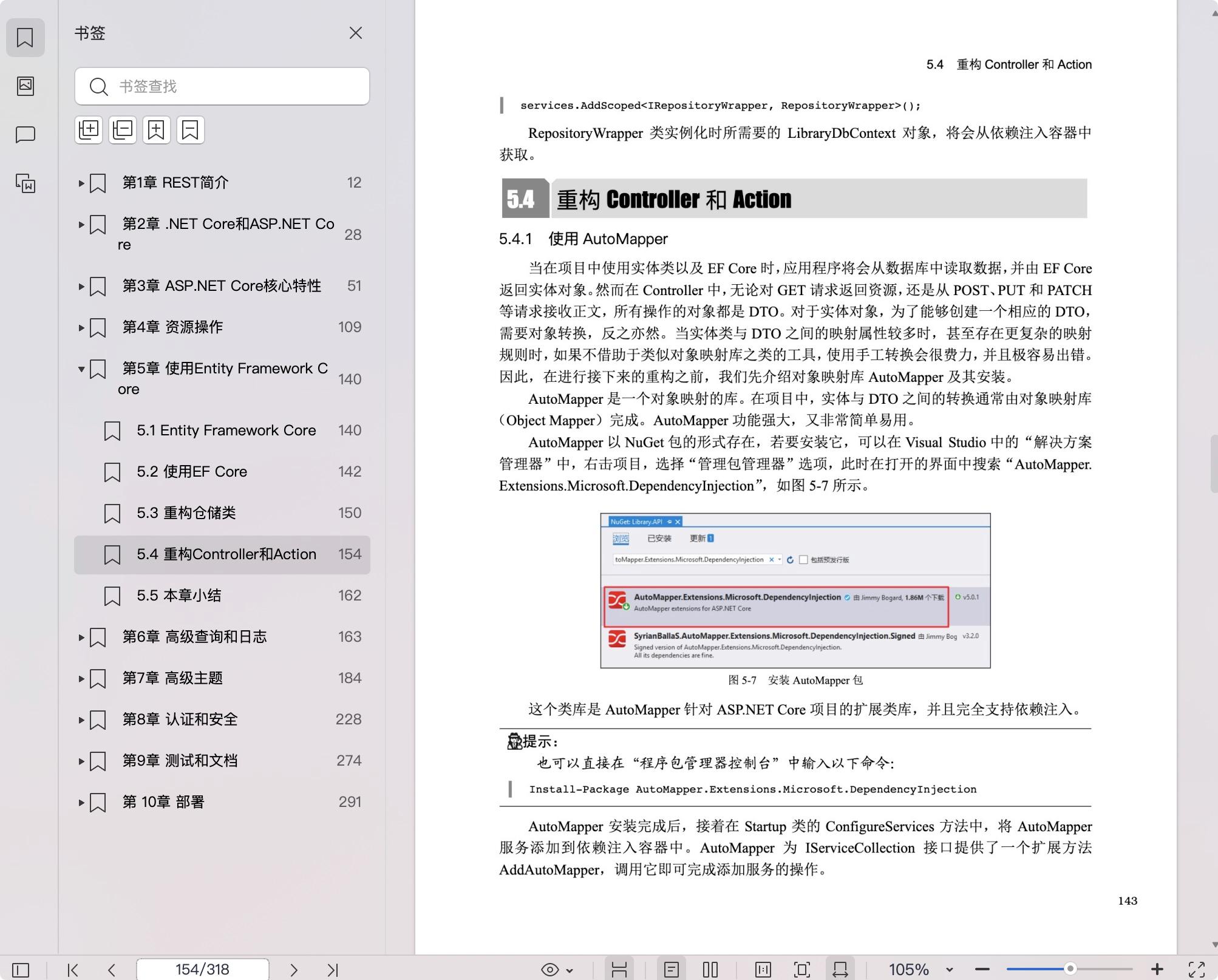Collapse 第5章 使用Entity Framework Core bookmark

(81, 369)
